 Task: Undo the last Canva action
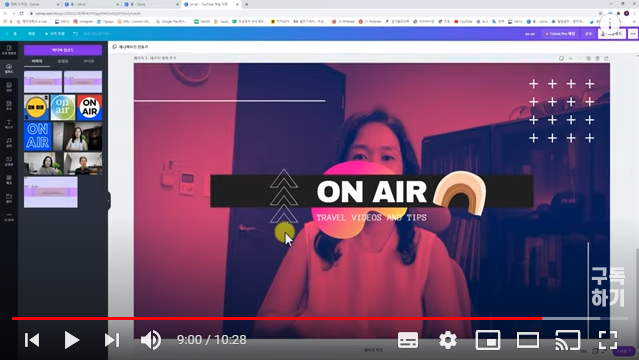pos(75,34)
